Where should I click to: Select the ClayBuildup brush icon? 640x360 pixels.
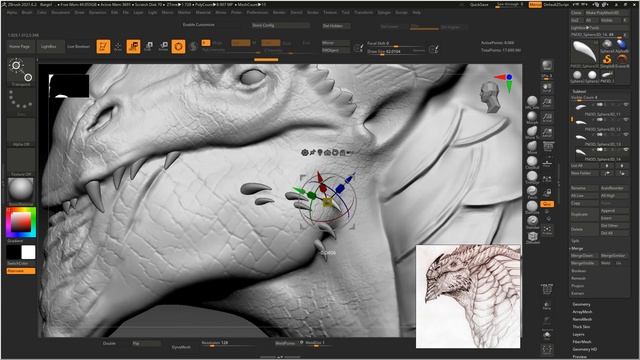(532, 161)
